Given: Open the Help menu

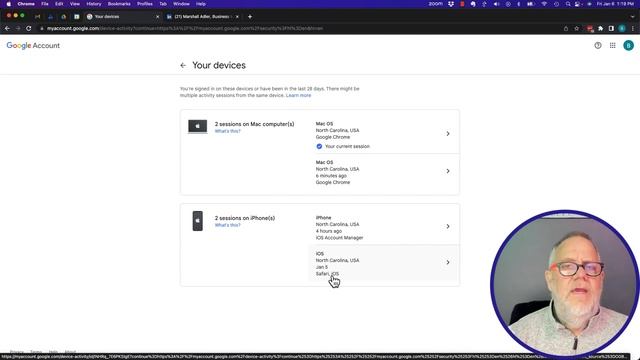Looking at the screenshot, I should [200, 4].
